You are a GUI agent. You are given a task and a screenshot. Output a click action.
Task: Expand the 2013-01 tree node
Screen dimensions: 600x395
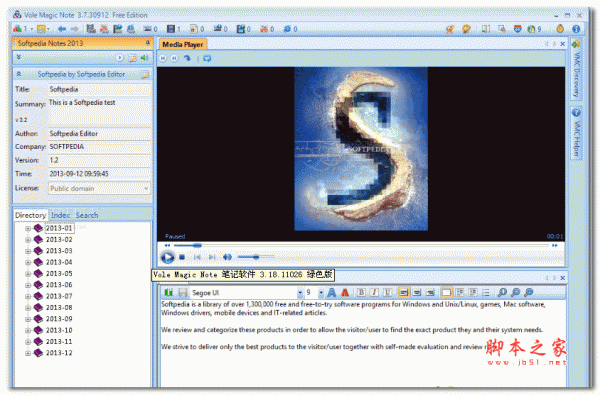[28, 229]
